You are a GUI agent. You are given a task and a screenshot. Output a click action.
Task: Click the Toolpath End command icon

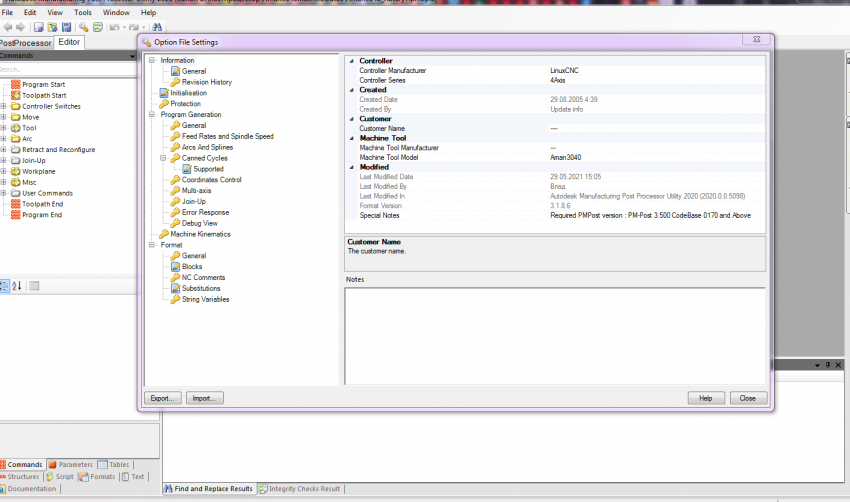[16, 204]
